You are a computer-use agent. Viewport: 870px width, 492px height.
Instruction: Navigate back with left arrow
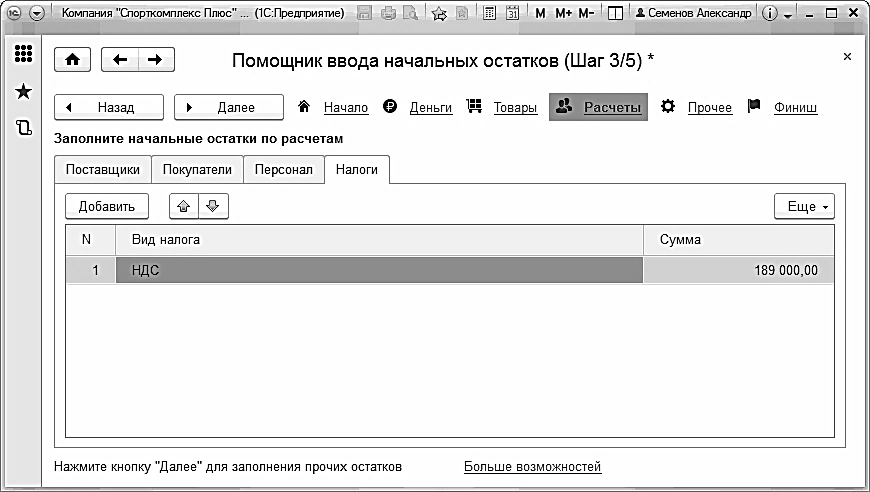[x=120, y=59]
